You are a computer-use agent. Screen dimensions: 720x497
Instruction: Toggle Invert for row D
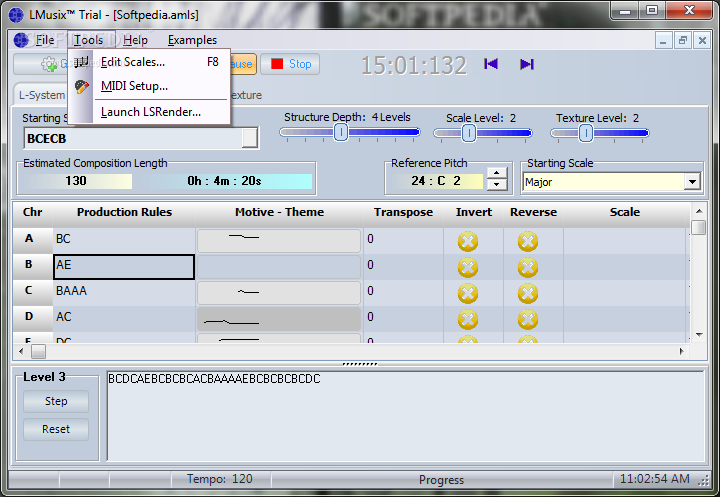click(467, 320)
